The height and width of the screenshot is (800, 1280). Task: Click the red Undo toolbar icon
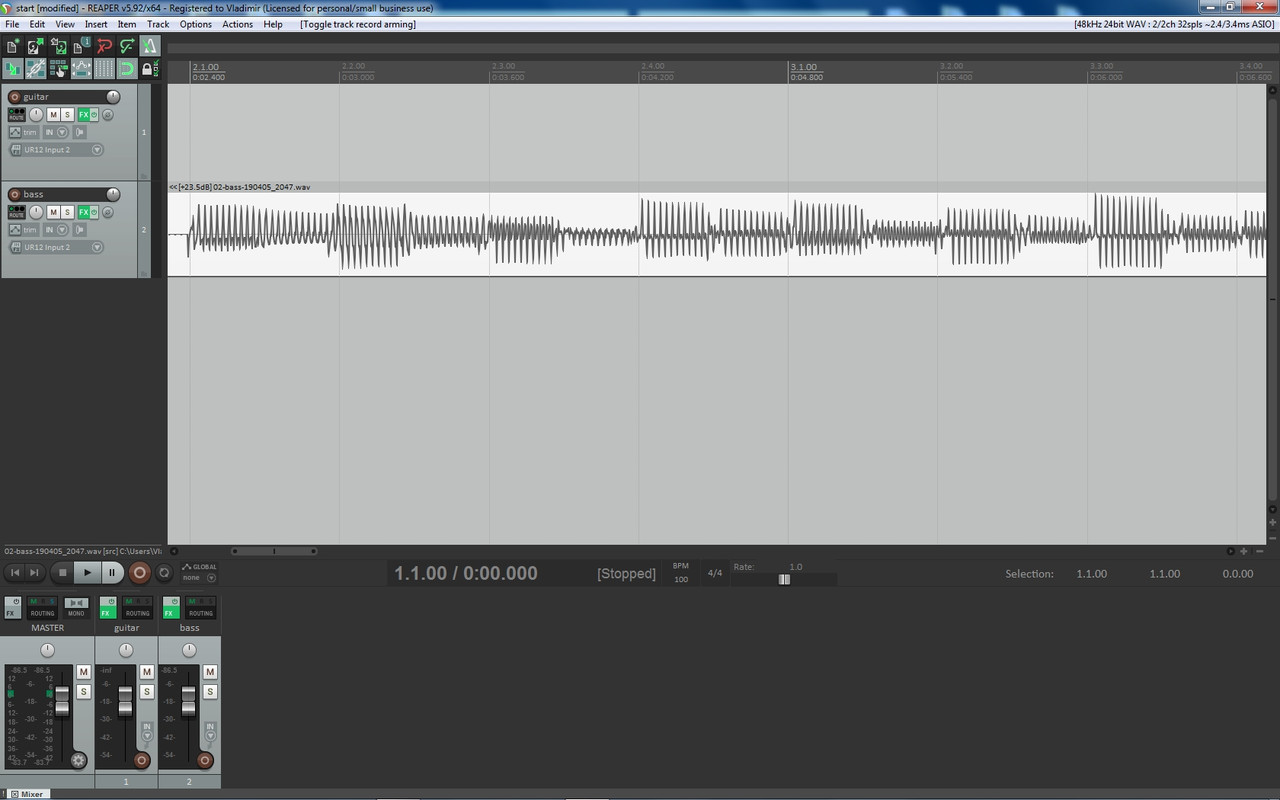(104, 46)
